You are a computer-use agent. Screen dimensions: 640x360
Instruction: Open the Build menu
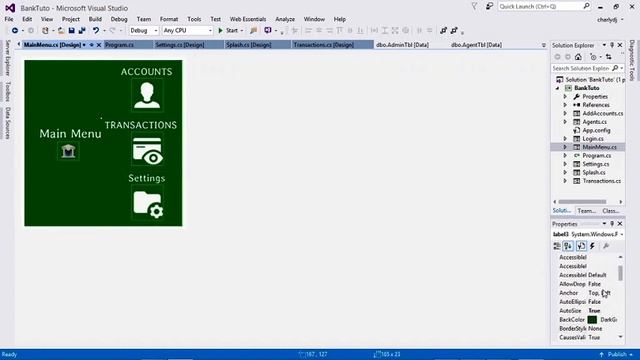pos(95,19)
